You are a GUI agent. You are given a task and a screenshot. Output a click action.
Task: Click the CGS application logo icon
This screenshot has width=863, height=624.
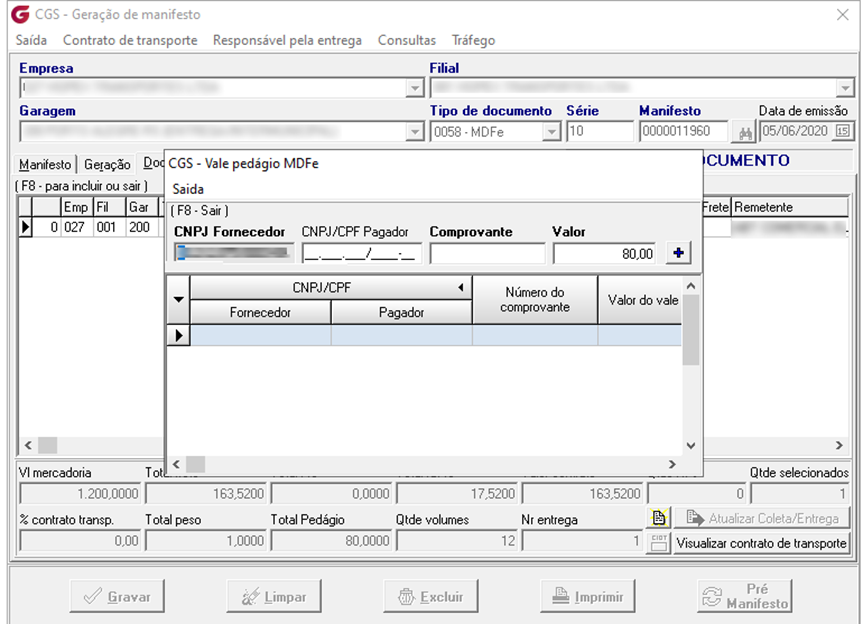point(20,14)
